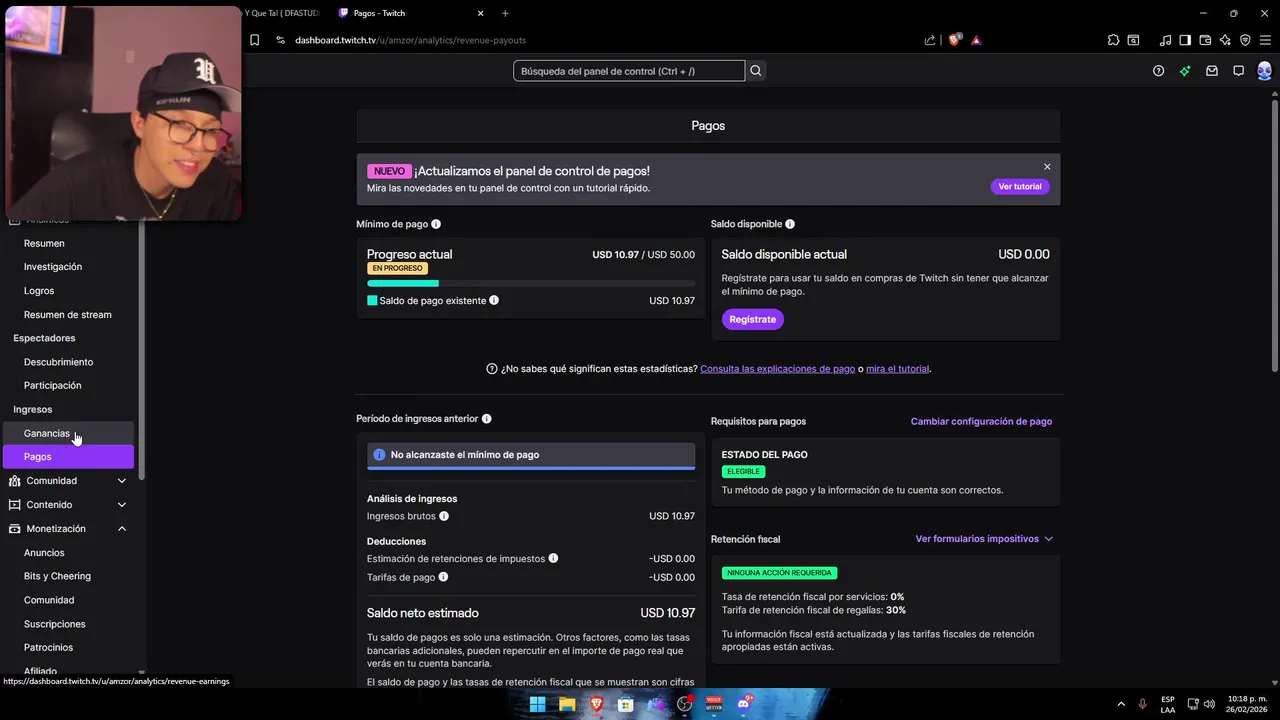The image size is (1280, 720).
Task: Open the Brave Wallet icon
Action: click(x=1205, y=40)
